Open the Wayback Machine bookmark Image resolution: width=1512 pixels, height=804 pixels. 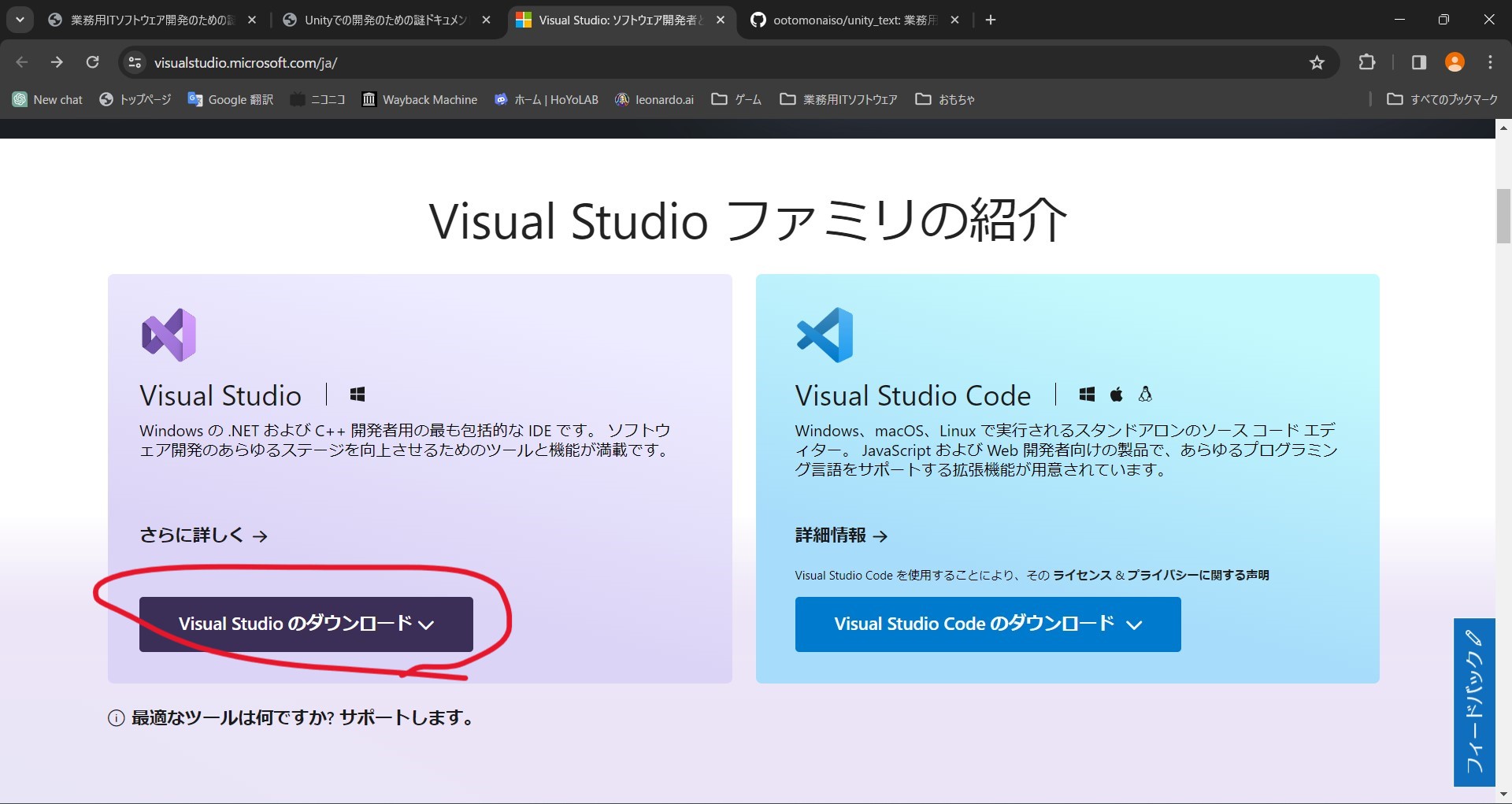tap(420, 99)
